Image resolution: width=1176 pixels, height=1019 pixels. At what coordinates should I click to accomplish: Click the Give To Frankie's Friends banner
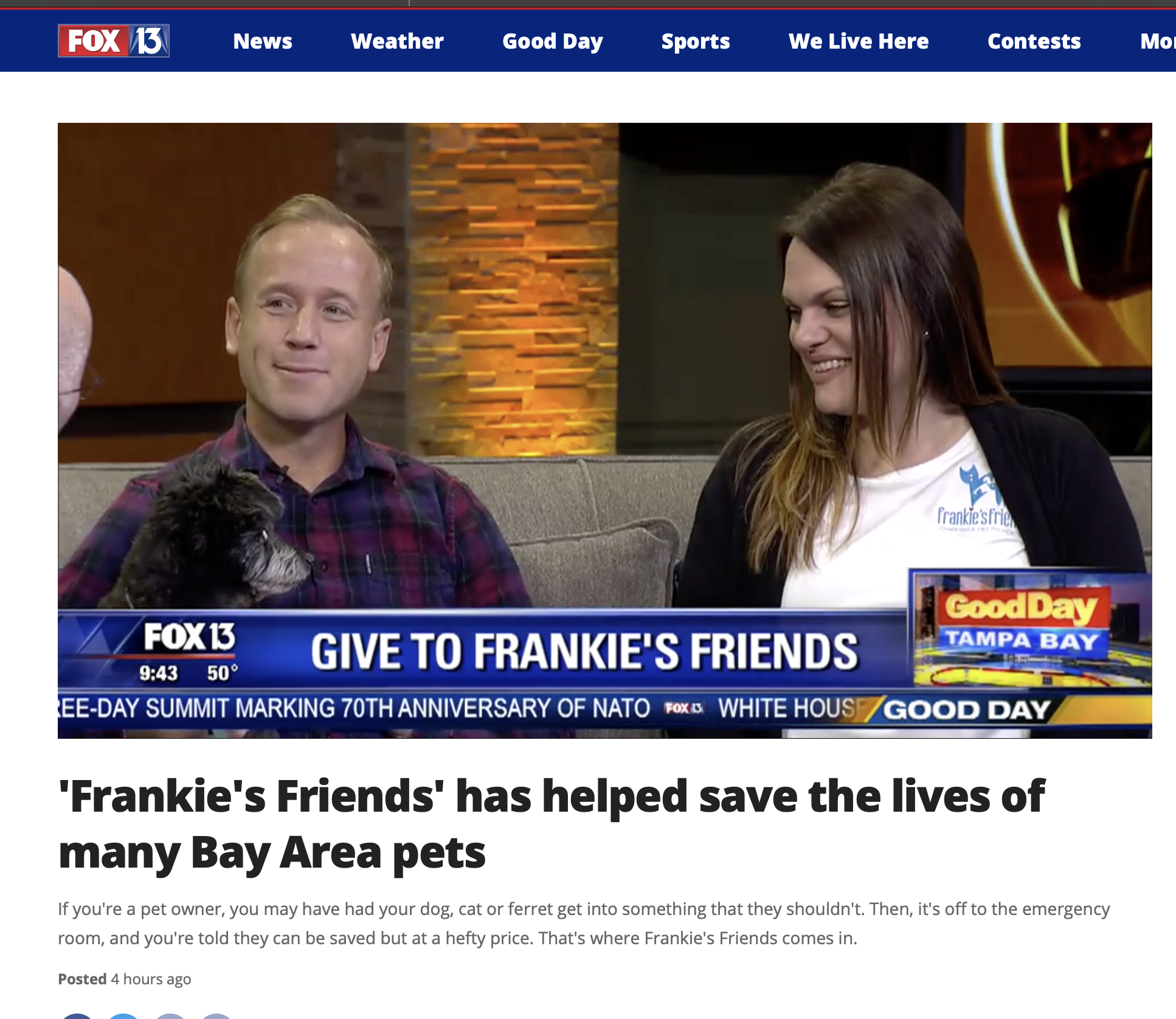point(584,652)
